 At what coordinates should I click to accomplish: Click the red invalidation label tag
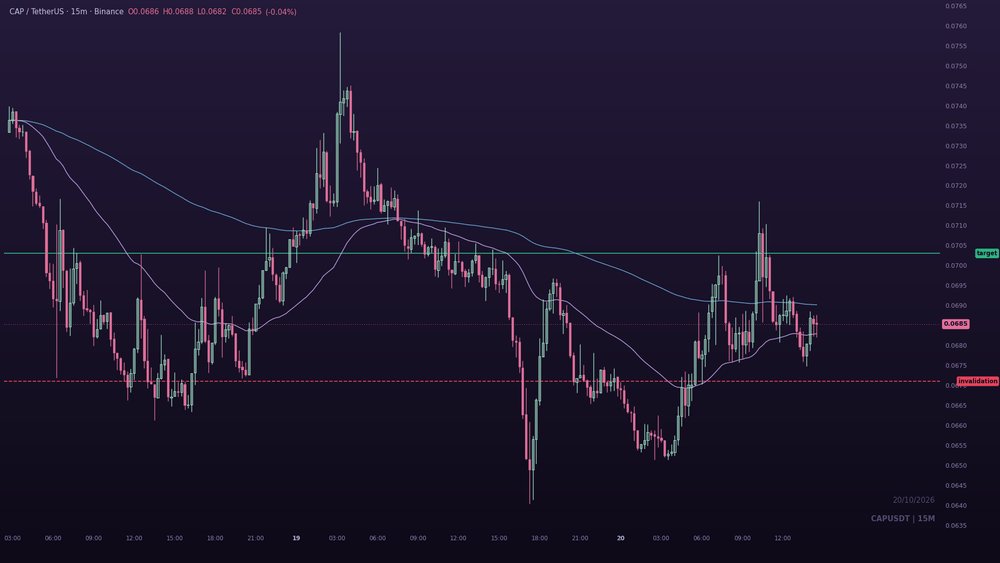(978, 381)
